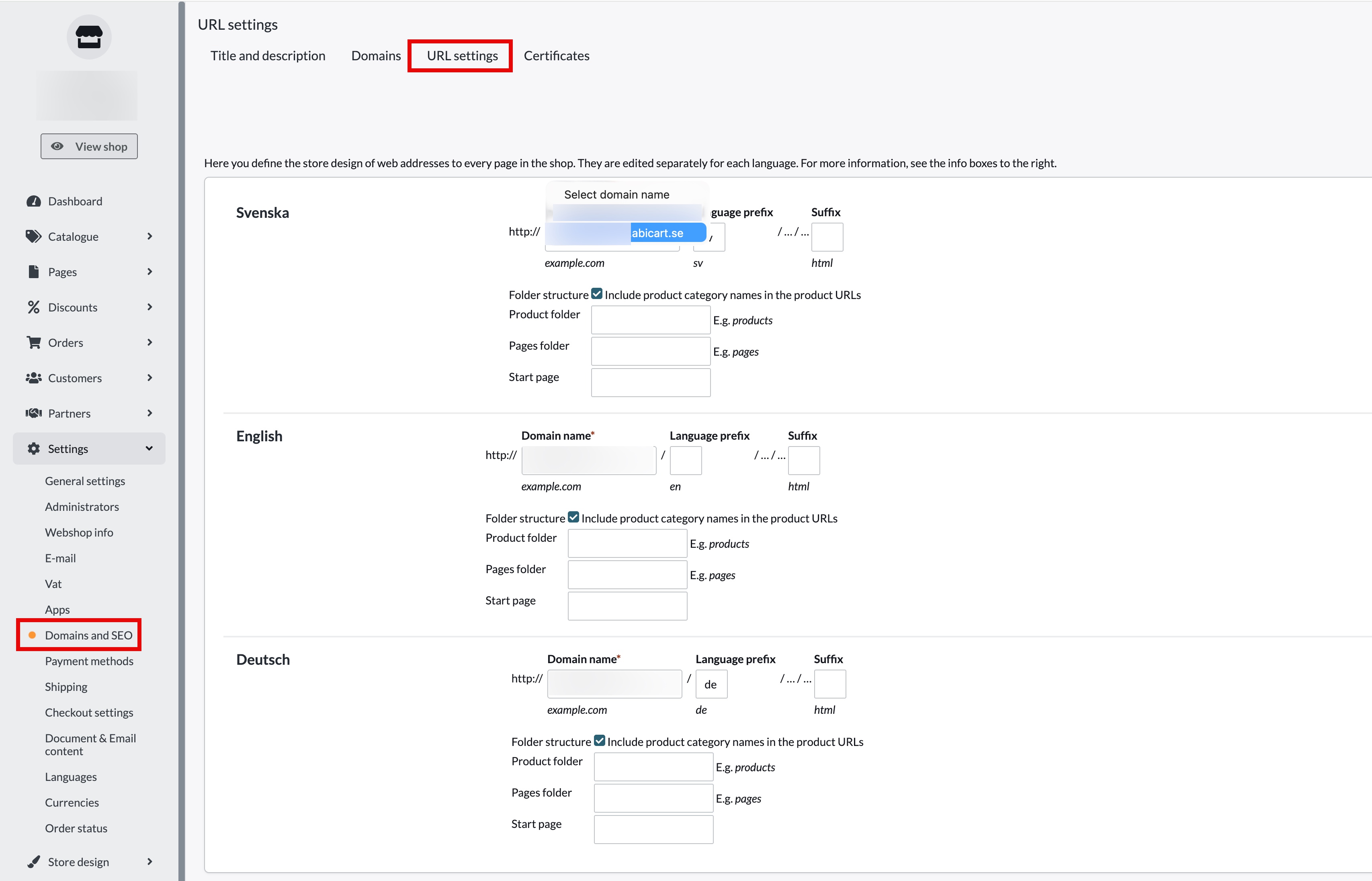Switch to the Certificates tab
This screenshot has width=1372, height=881.
pyautogui.click(x=556, y=55)
